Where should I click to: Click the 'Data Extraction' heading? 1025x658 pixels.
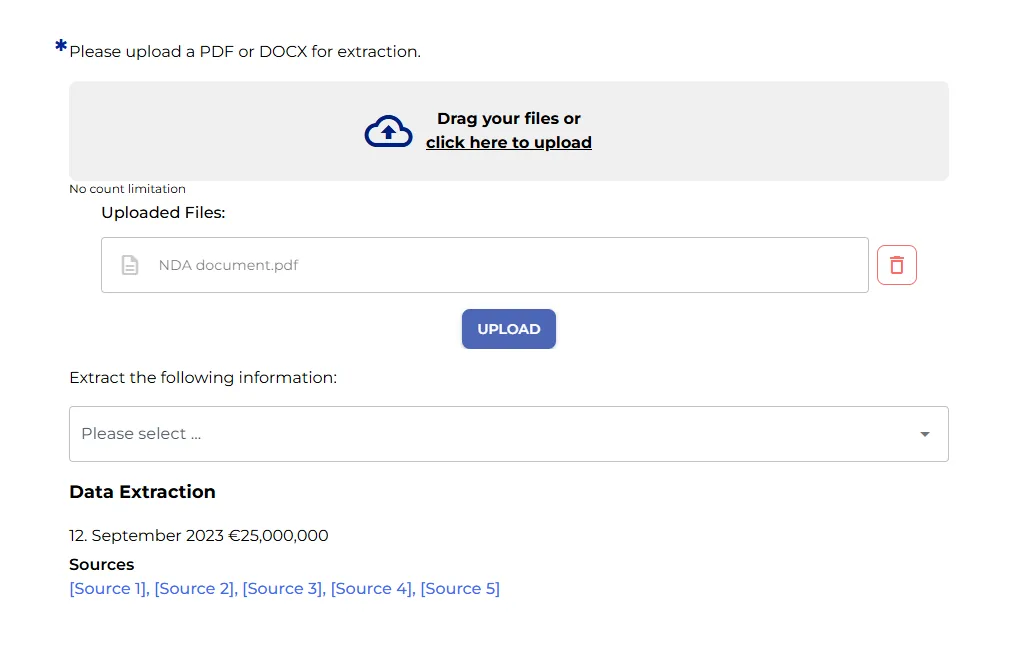(x=142, y=491)
